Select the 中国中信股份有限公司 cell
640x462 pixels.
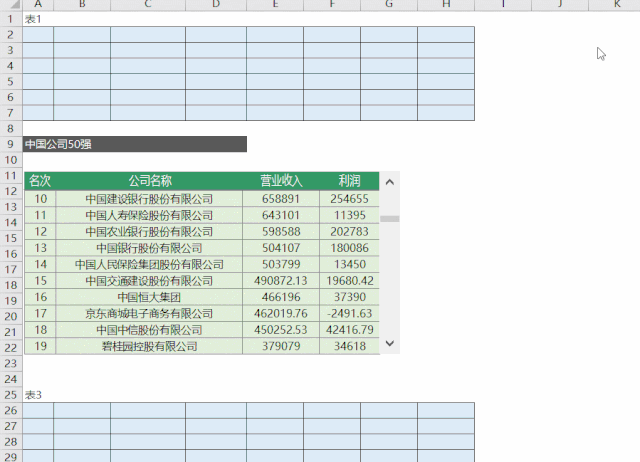point(149,329)
